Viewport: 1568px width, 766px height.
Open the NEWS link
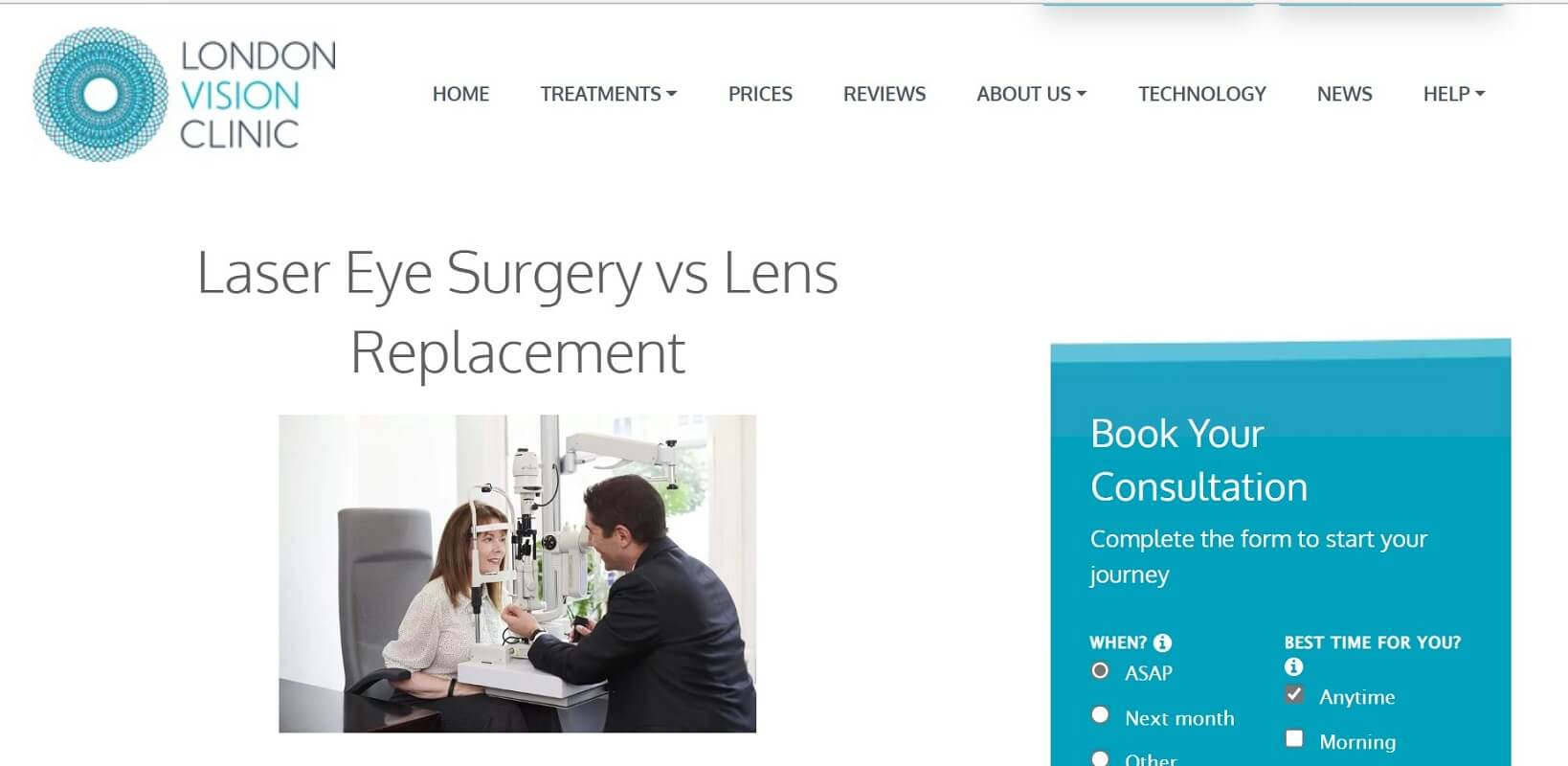[1345, 94]
